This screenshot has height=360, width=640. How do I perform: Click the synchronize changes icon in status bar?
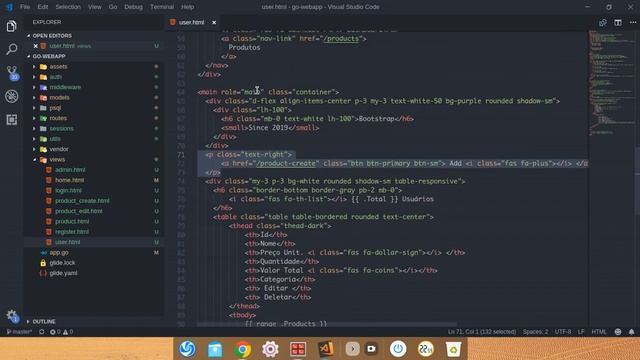pyautogui.click(x=42, y=332)
